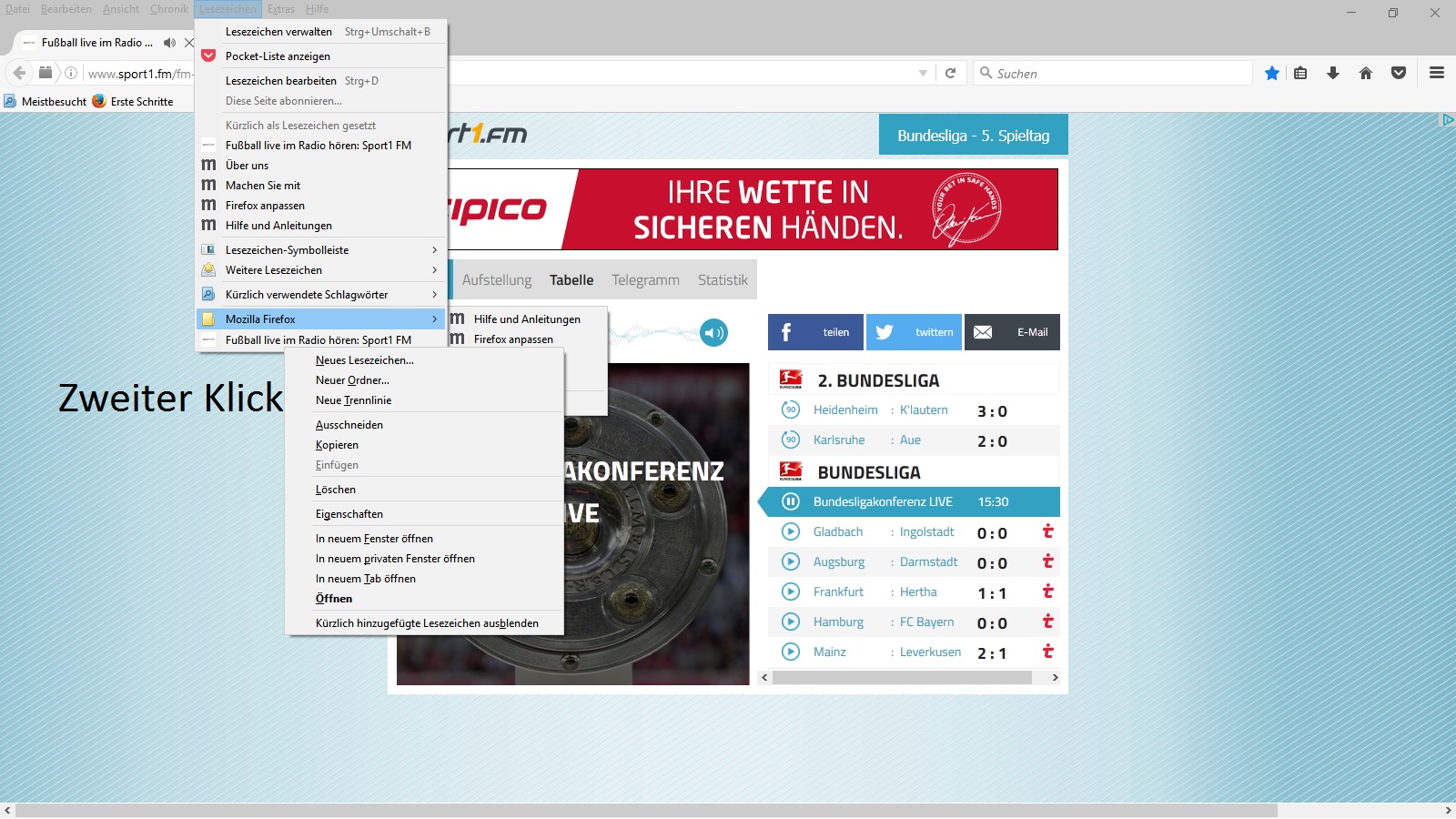Share on Facebook with teilen button
Screen dimensions: 1456x819
[x=816, y=332]
